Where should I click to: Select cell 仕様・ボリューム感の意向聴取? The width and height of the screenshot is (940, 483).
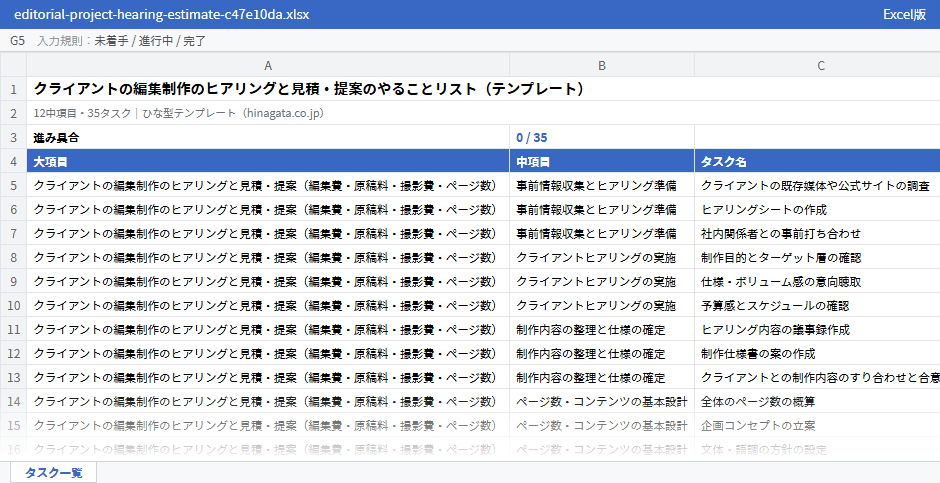817,281
